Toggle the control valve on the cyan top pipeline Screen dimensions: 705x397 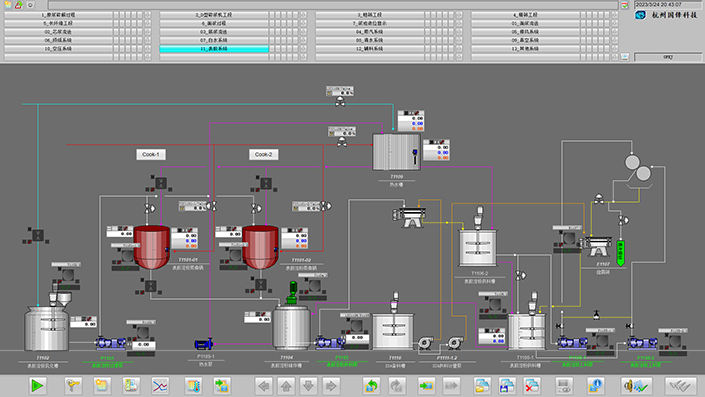(340, 102)
